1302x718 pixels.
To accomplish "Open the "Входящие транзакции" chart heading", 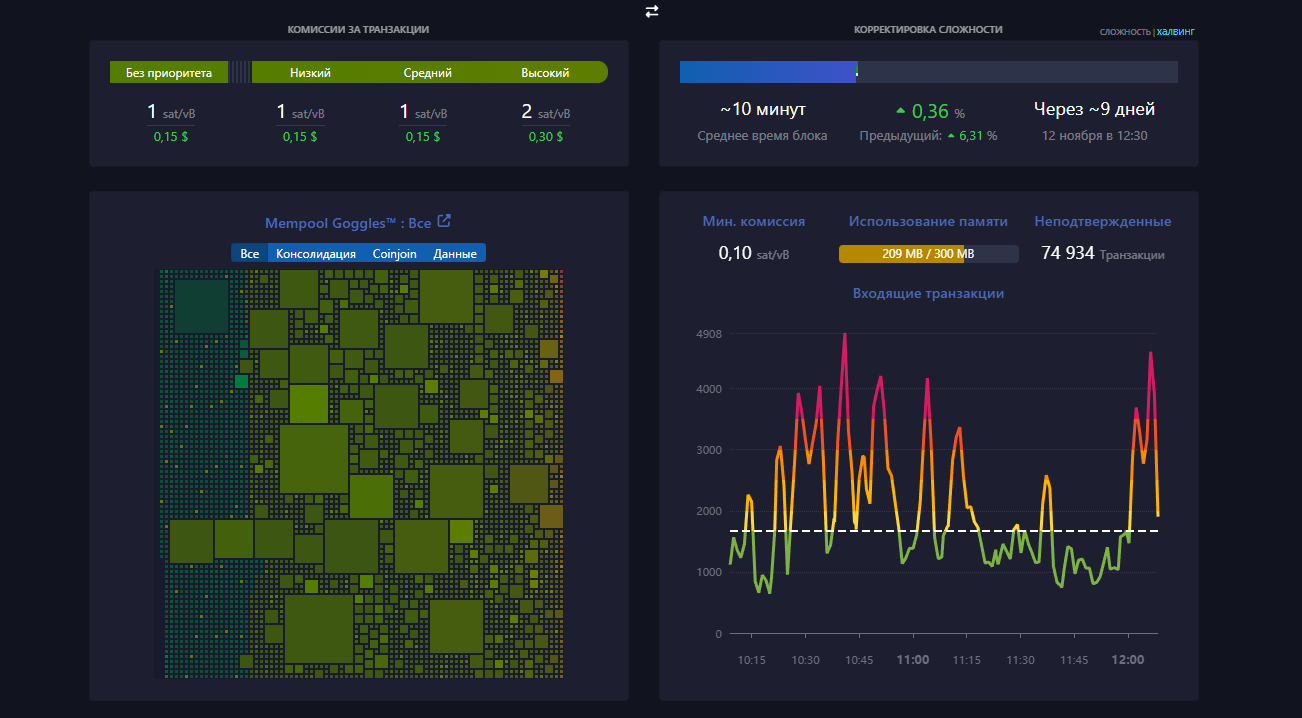I will click(928, 294).
